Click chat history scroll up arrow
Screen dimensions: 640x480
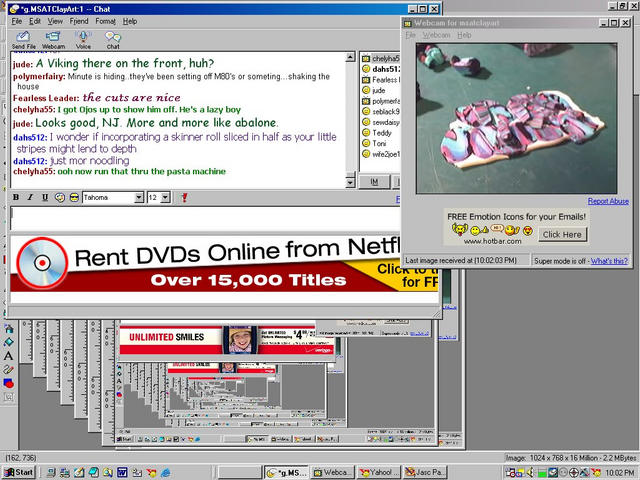coord(350,58)
